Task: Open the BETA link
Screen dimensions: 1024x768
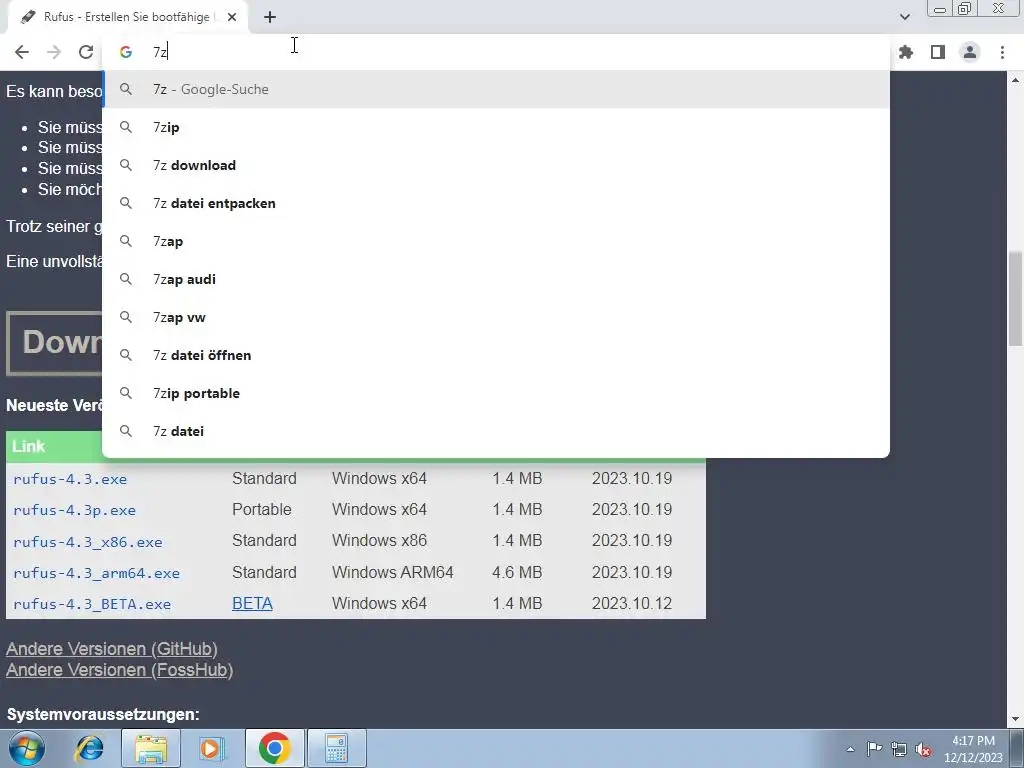Action: click(252, 603)
